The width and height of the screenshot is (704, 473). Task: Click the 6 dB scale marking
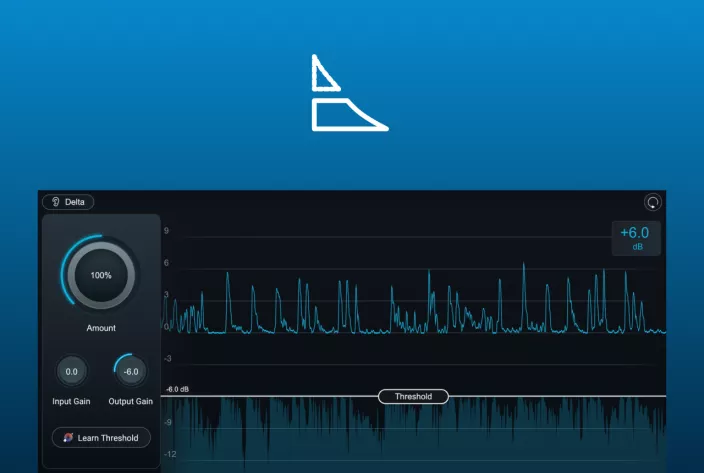coord(166,263)
